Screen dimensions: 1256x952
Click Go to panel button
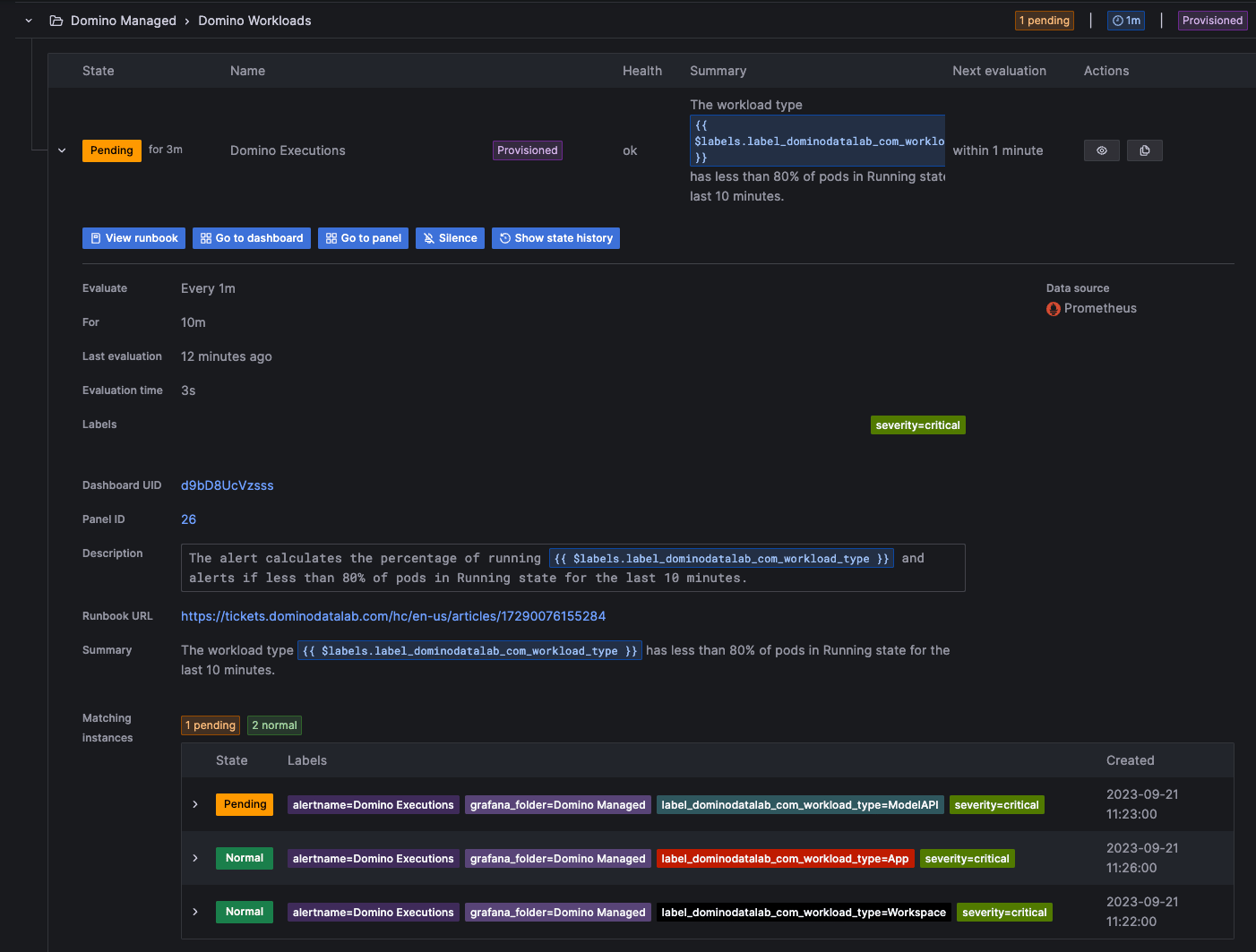coord(364,238)
